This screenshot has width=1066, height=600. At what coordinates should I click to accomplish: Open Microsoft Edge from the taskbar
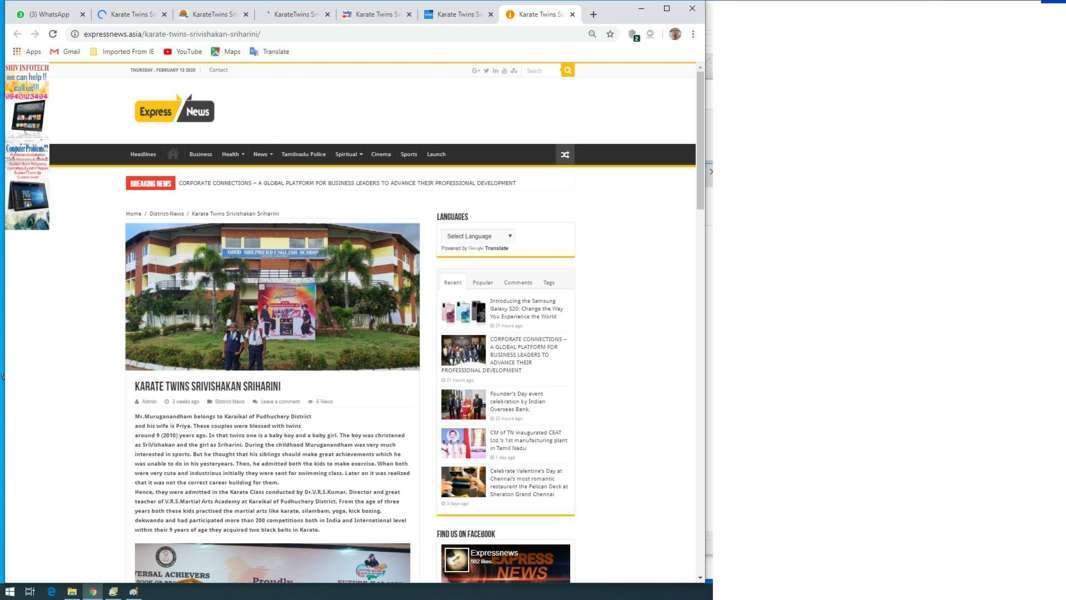coord(51,592)
